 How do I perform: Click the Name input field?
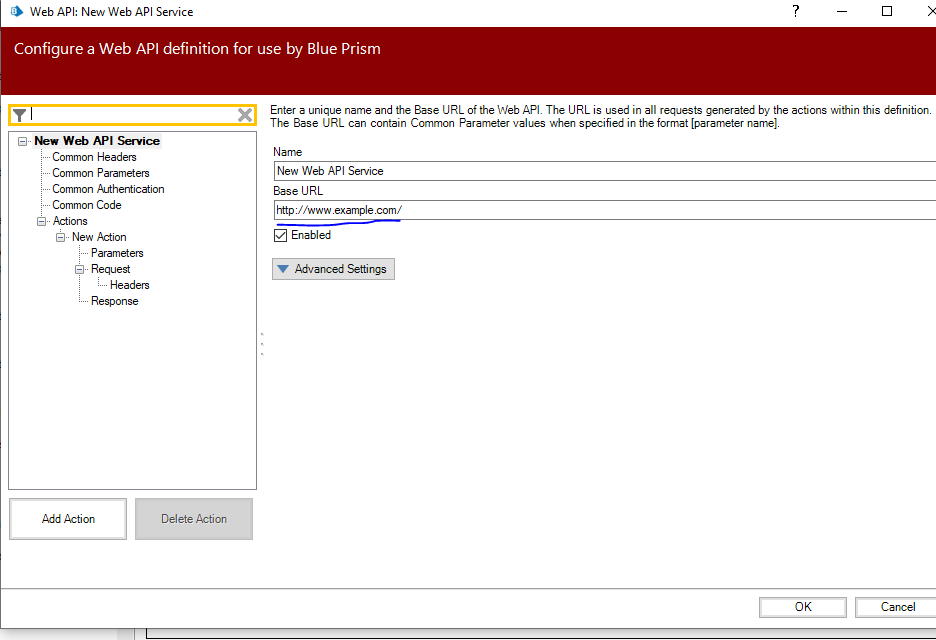tap(605, 171)
